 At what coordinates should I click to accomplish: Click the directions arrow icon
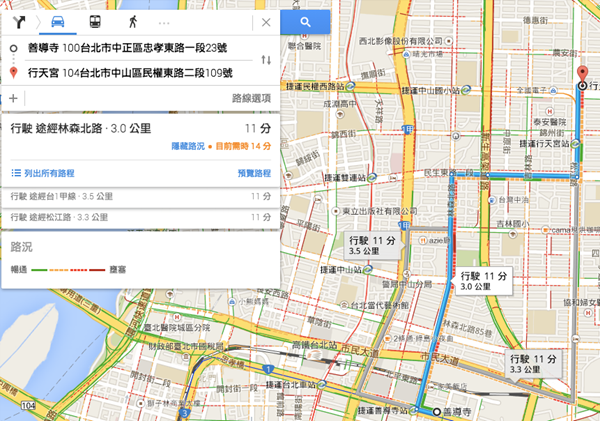[19, 22]
